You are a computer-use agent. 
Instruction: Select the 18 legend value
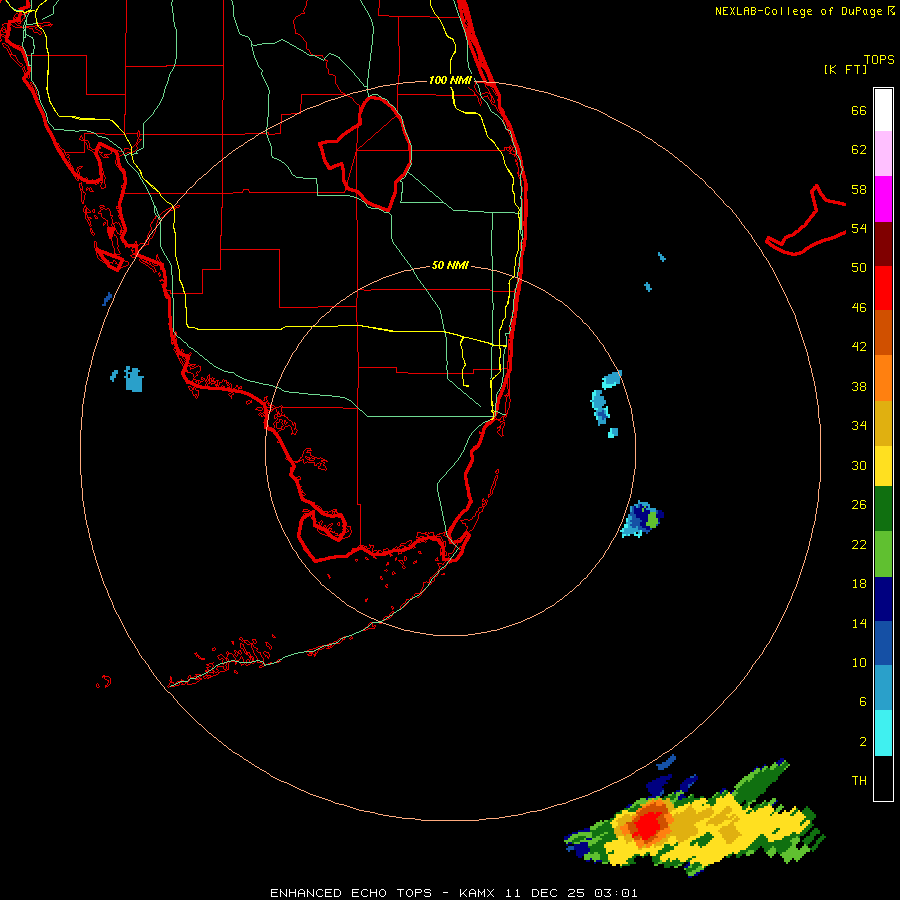point(859,584)
